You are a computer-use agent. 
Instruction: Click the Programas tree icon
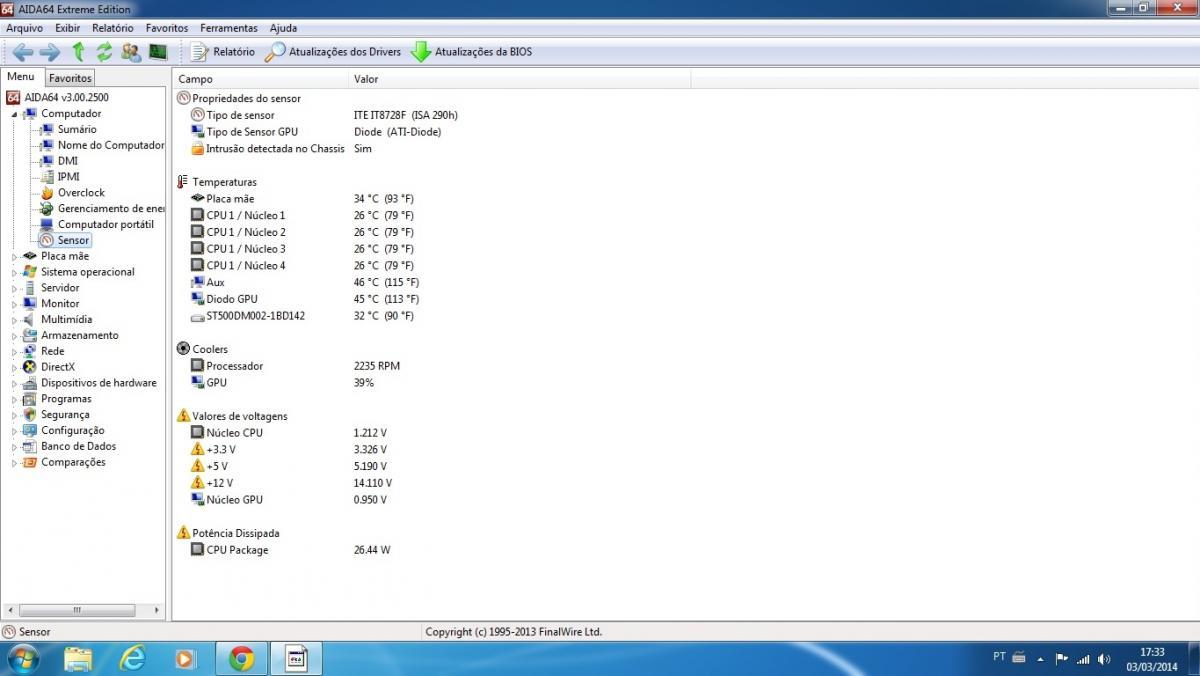[30, 399]
